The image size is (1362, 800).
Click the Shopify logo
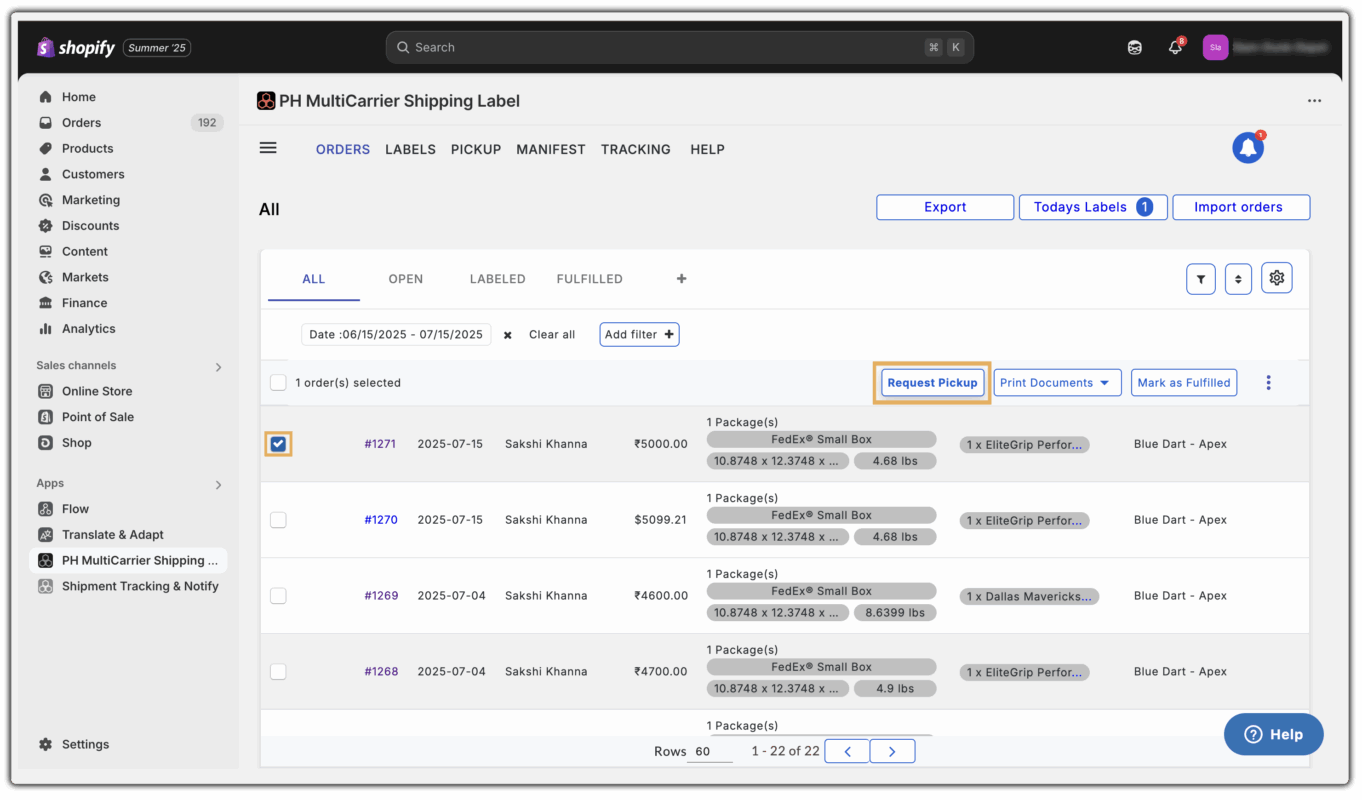(76, 47)
